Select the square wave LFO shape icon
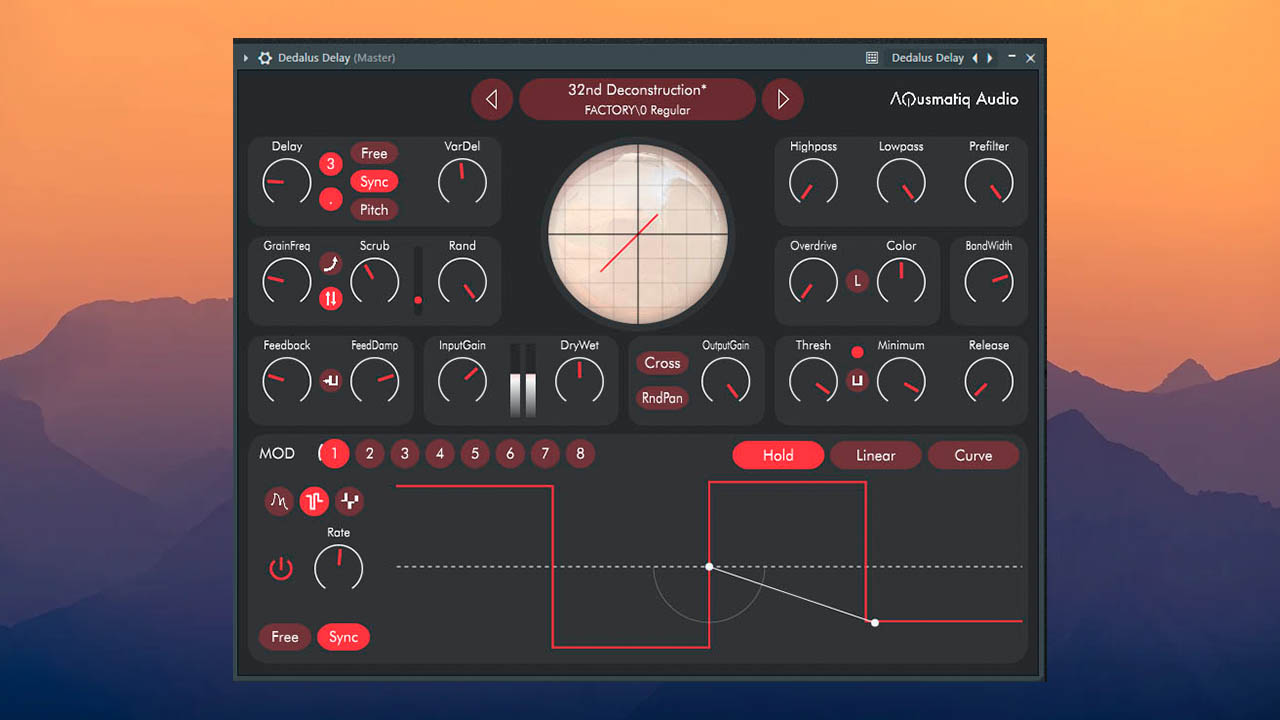The image size is (1280, 720). (314, 501)
